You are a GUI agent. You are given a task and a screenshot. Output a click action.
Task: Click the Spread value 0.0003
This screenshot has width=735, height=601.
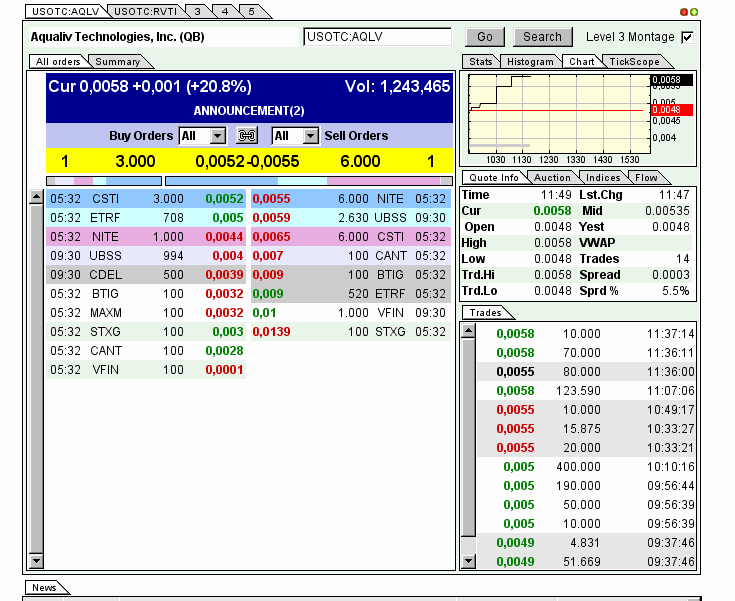[x=671, y=275]
